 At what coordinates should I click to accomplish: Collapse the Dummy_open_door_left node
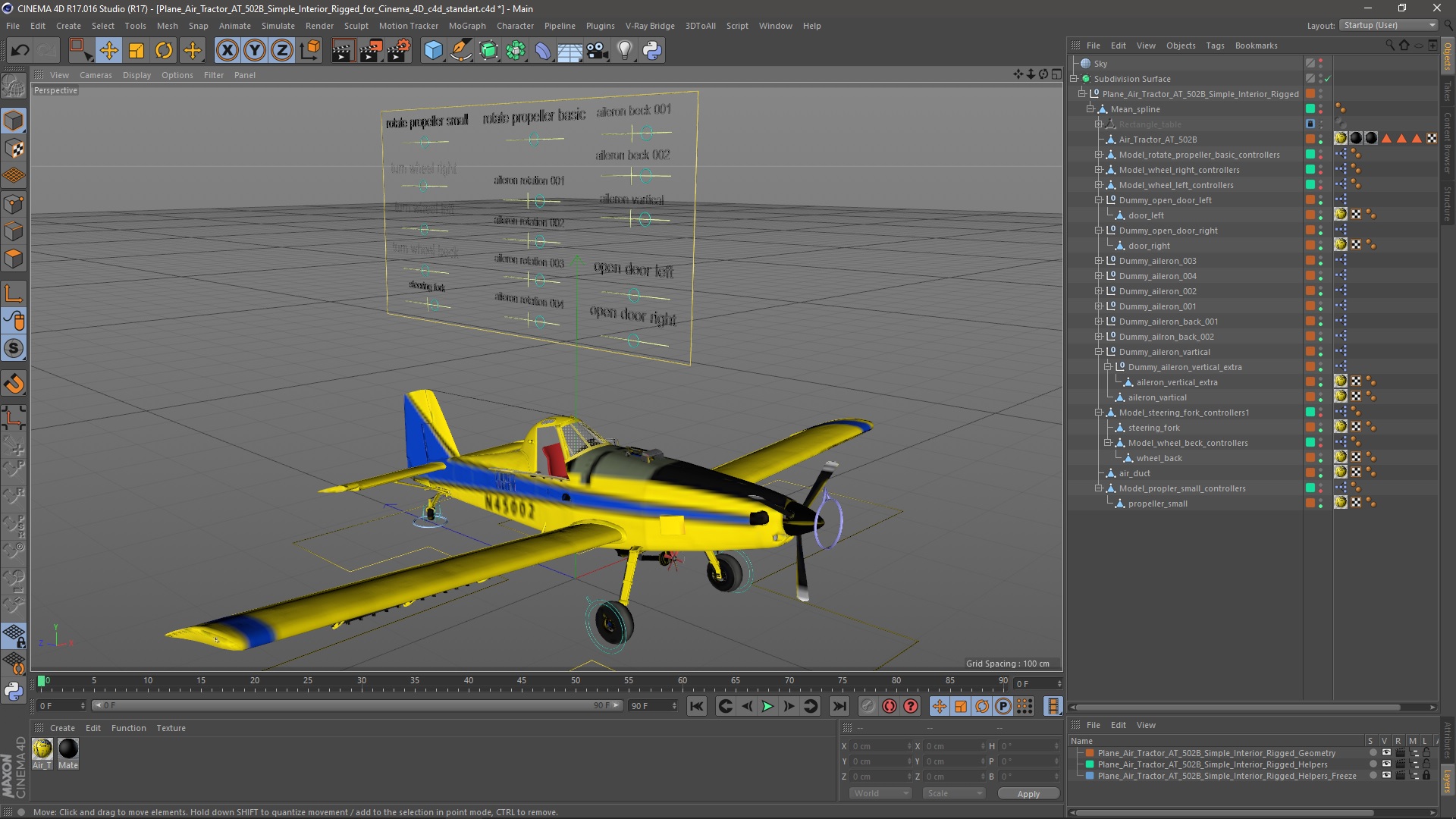pyautogui.click(x=1099, y=200)
